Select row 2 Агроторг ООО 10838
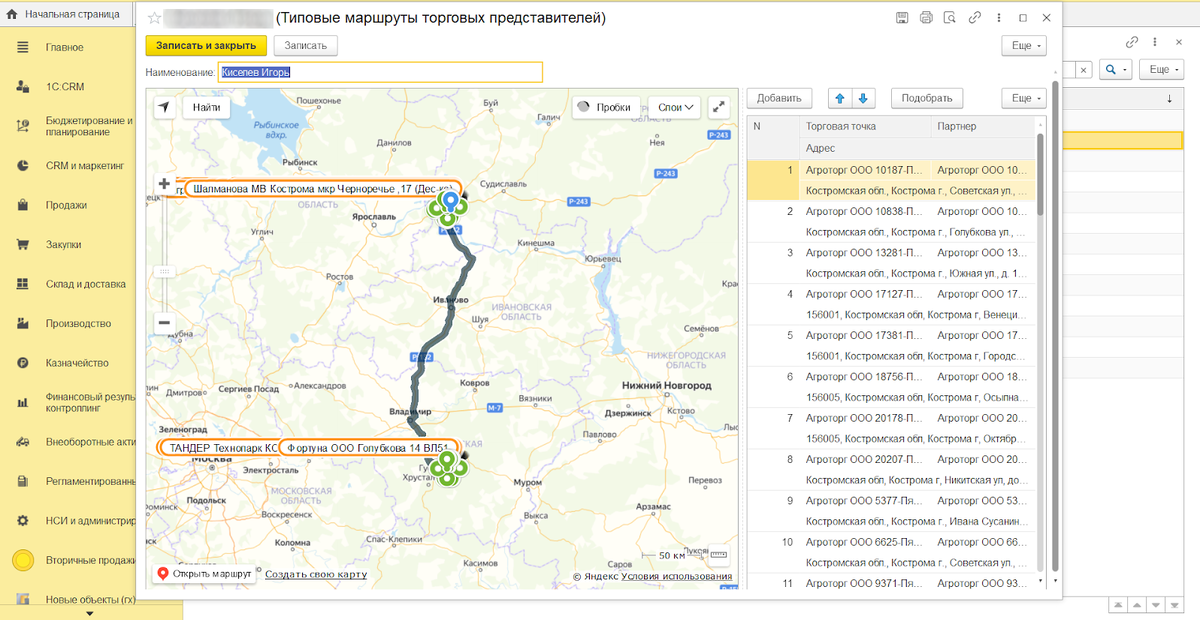This screenshot has height=620, width=1200. 889,221
